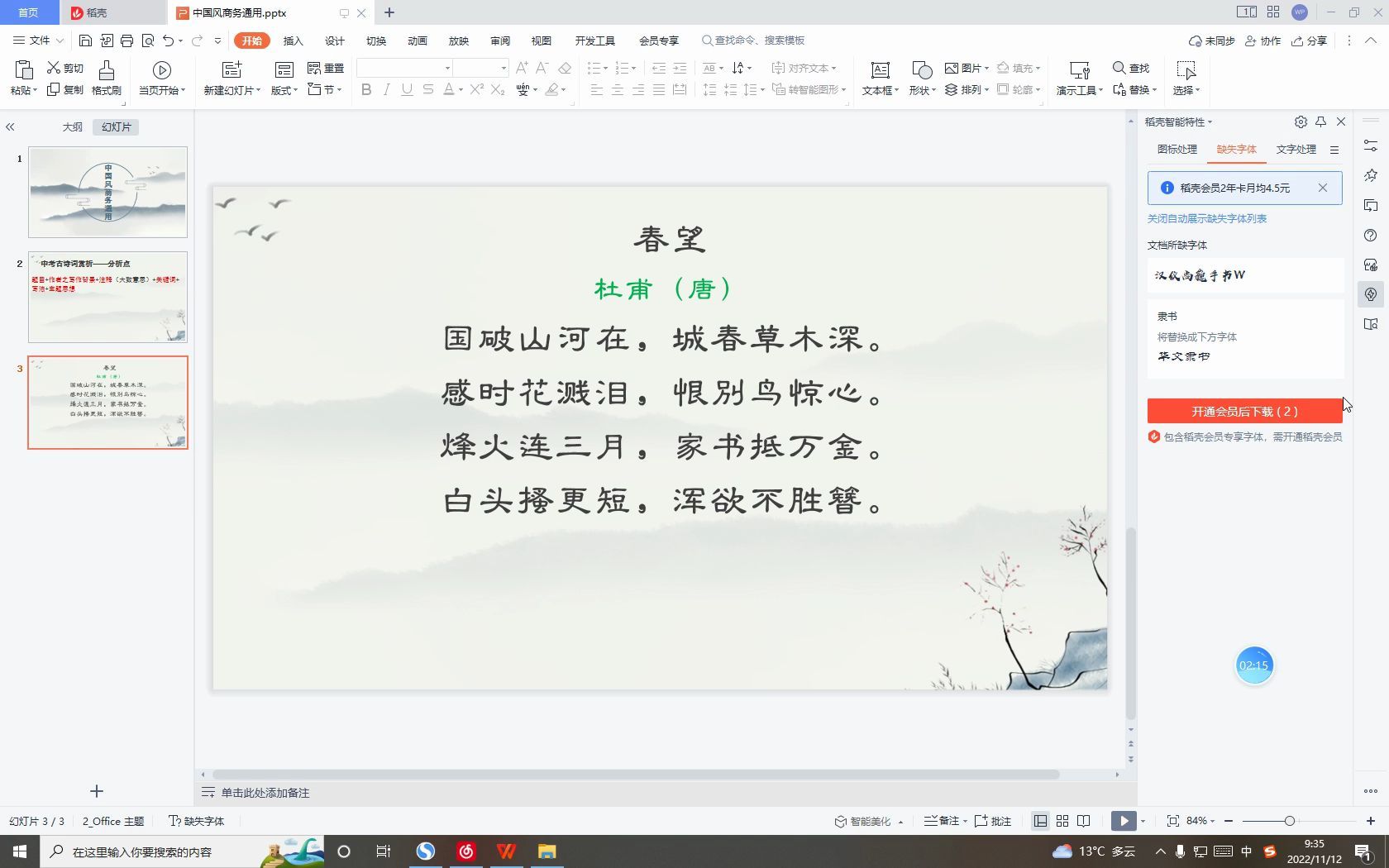Screen dimensions: 1389x868
Task: Switch to Outline (大纲) tab
Action: coord(73,126)
